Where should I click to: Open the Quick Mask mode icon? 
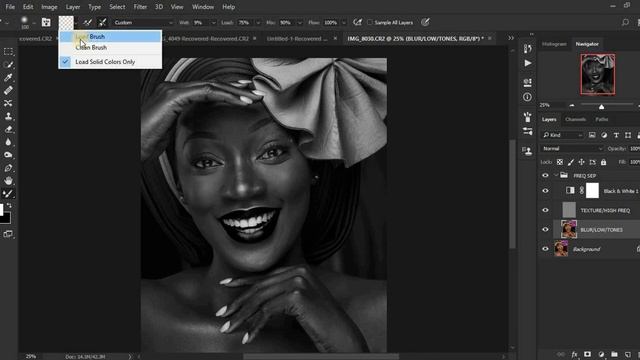[x=8, y=234]
